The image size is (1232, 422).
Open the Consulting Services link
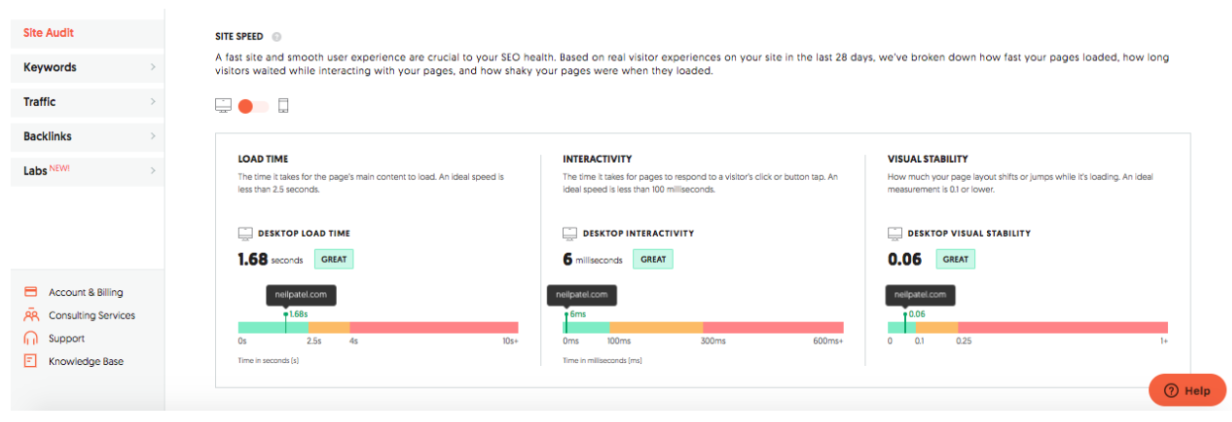[x=91, y=315]
